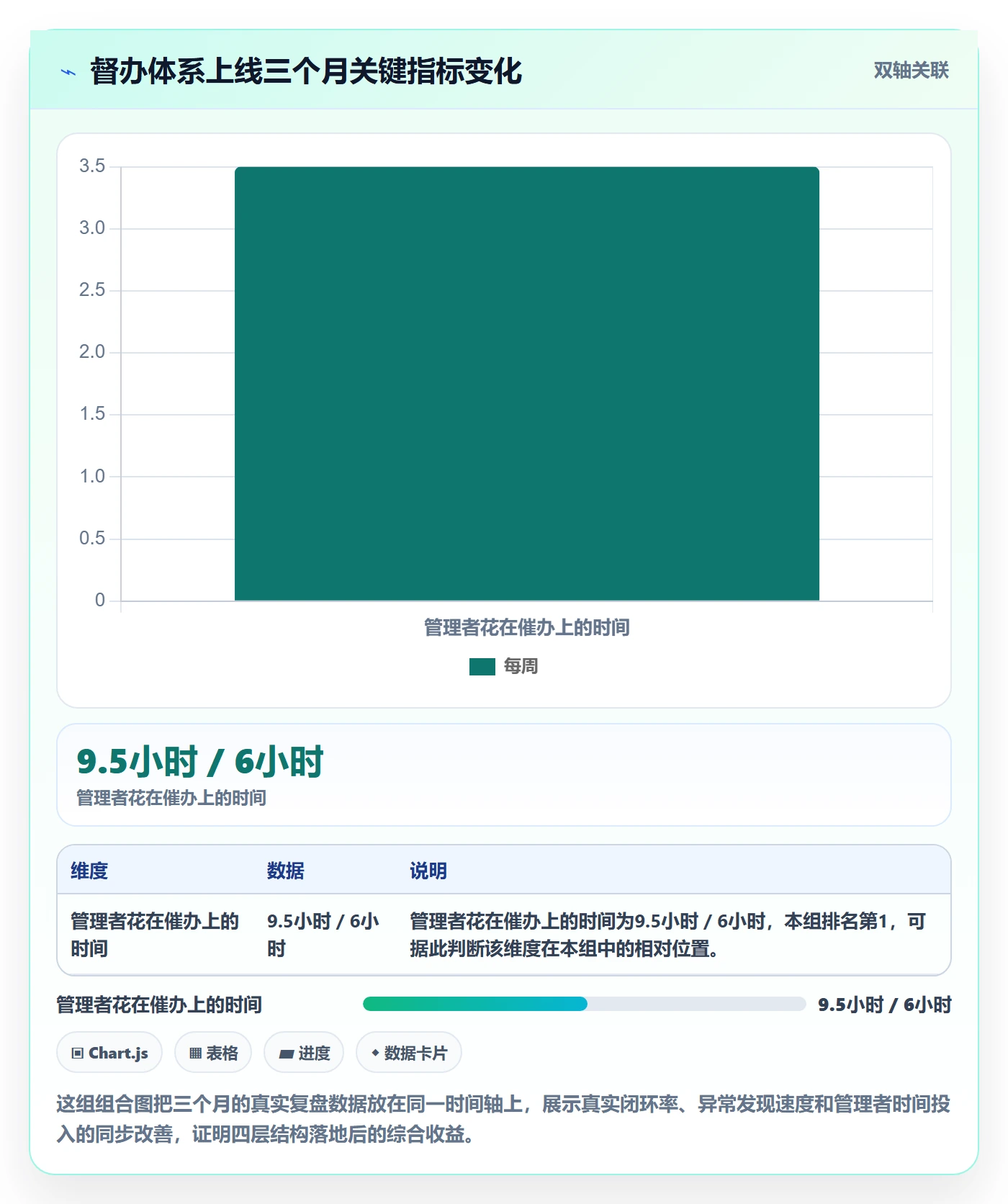Click the y-axis tick label 2.0

pos(92,351)
